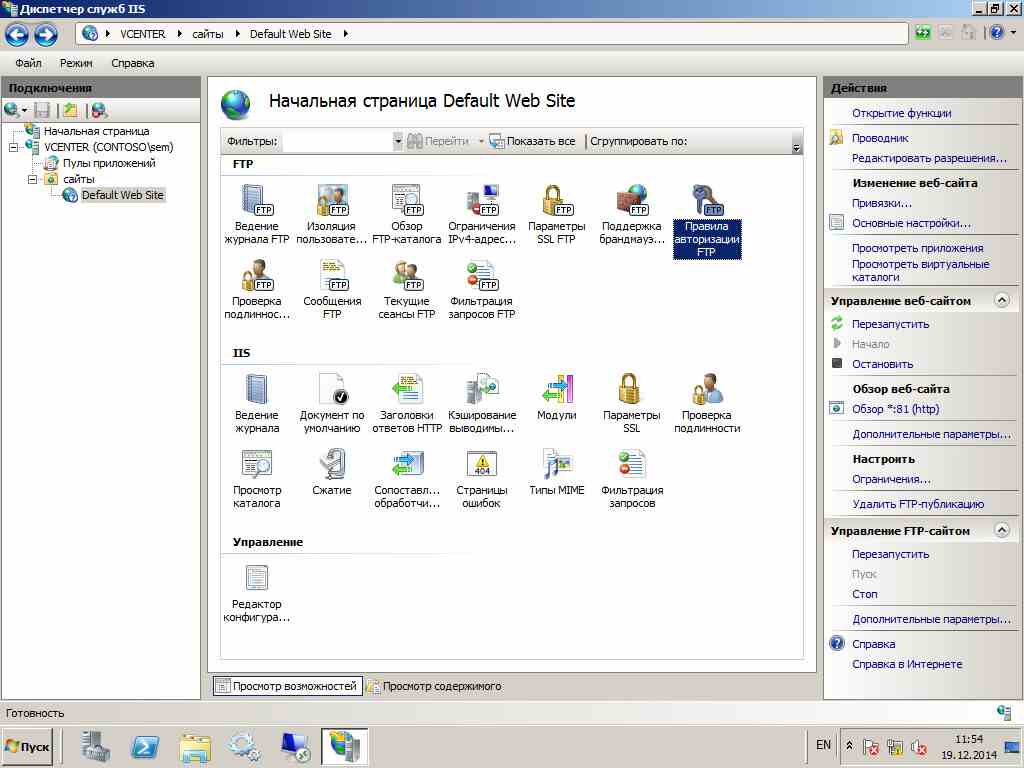
Task: Click the EN language indicator
Action: (x=824, y=745)
